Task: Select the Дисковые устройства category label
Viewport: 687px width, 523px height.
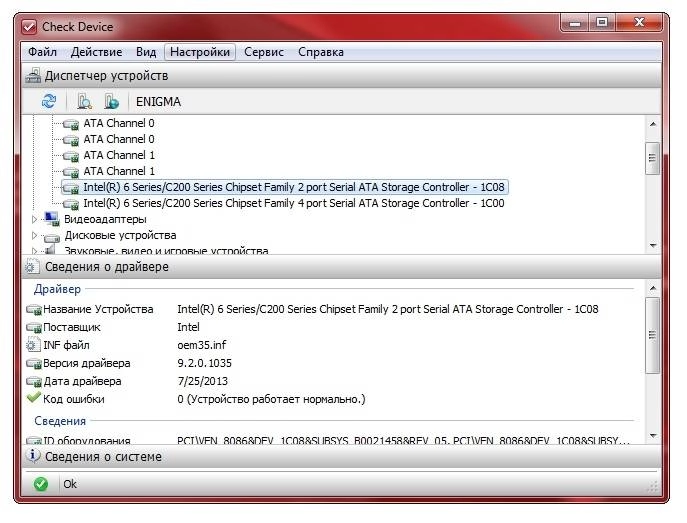Action: [120, 235]
